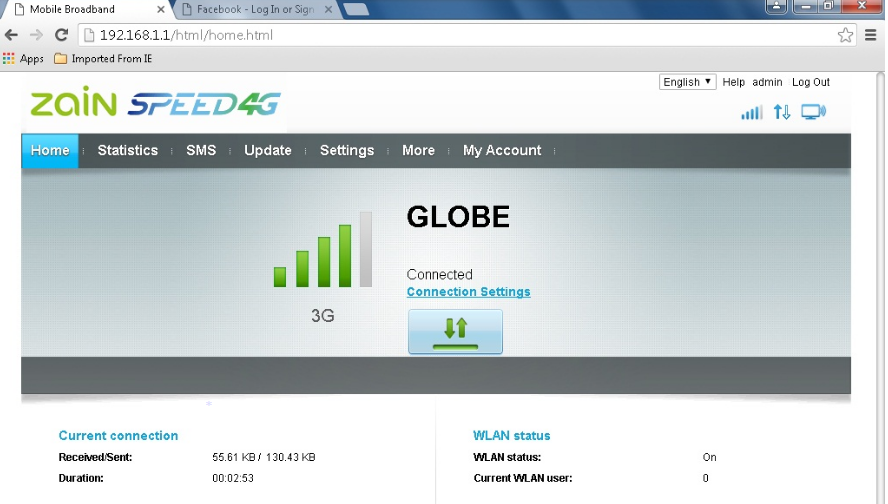Click the browser back arrow
This screenshot has height=504, width=888.
pyautogui.click(x=11, y=35)
